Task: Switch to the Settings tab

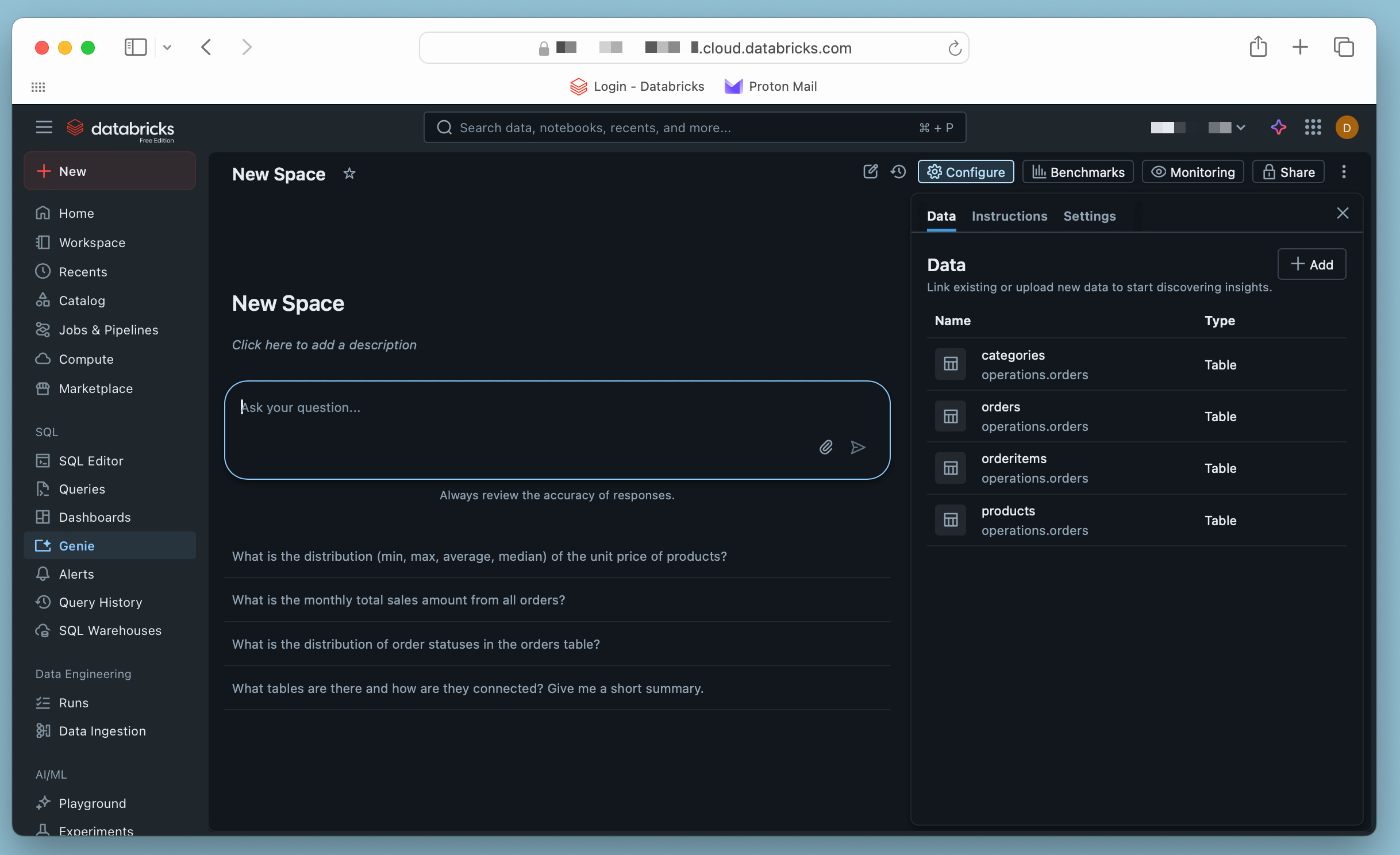Action: coord(1089,216)
